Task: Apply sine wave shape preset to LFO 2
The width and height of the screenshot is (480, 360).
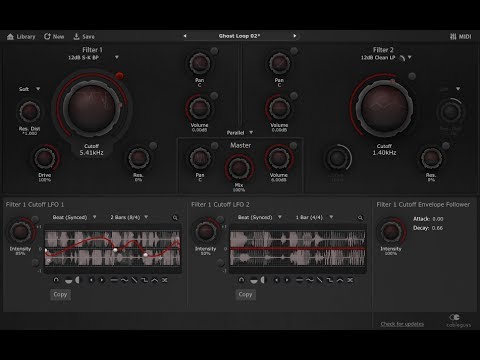Action: (x=310, y=280)
